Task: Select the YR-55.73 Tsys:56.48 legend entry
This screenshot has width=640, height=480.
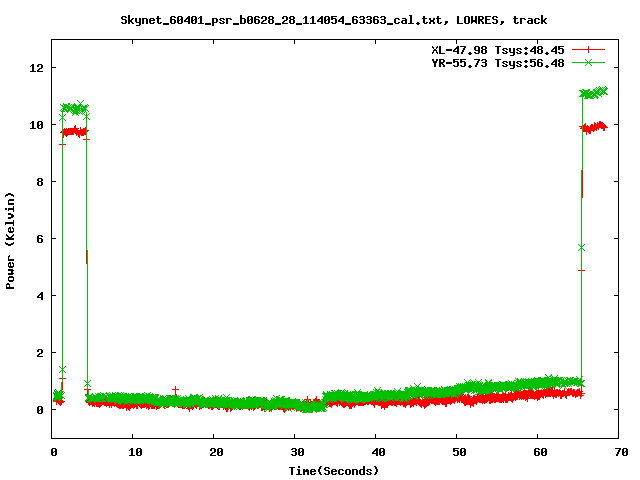Action: pos(498,63)
